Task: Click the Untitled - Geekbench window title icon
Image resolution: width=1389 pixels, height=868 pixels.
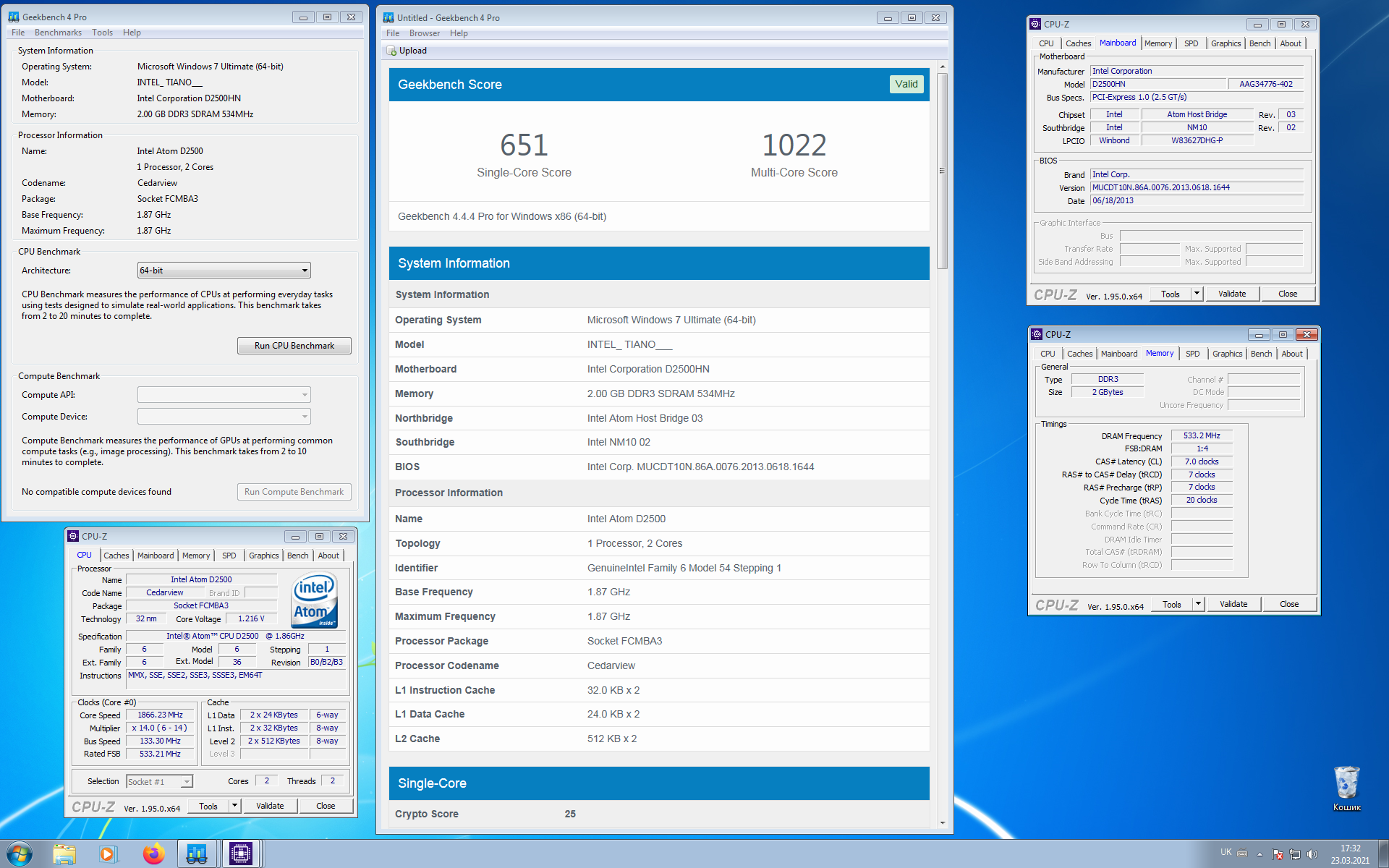Action: tap(388, 17)
